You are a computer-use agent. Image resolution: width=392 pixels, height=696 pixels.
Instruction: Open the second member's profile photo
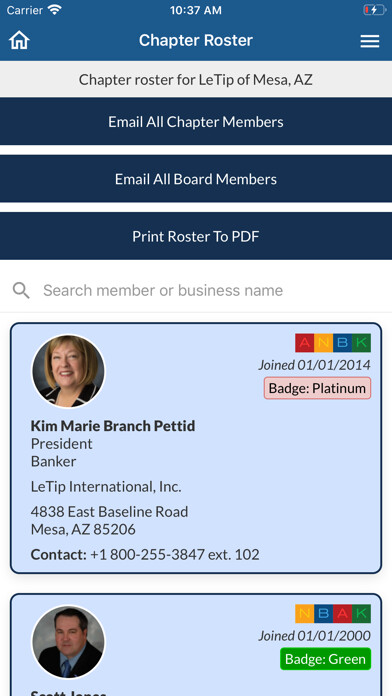pyautogui.click(x=68, y=642)
